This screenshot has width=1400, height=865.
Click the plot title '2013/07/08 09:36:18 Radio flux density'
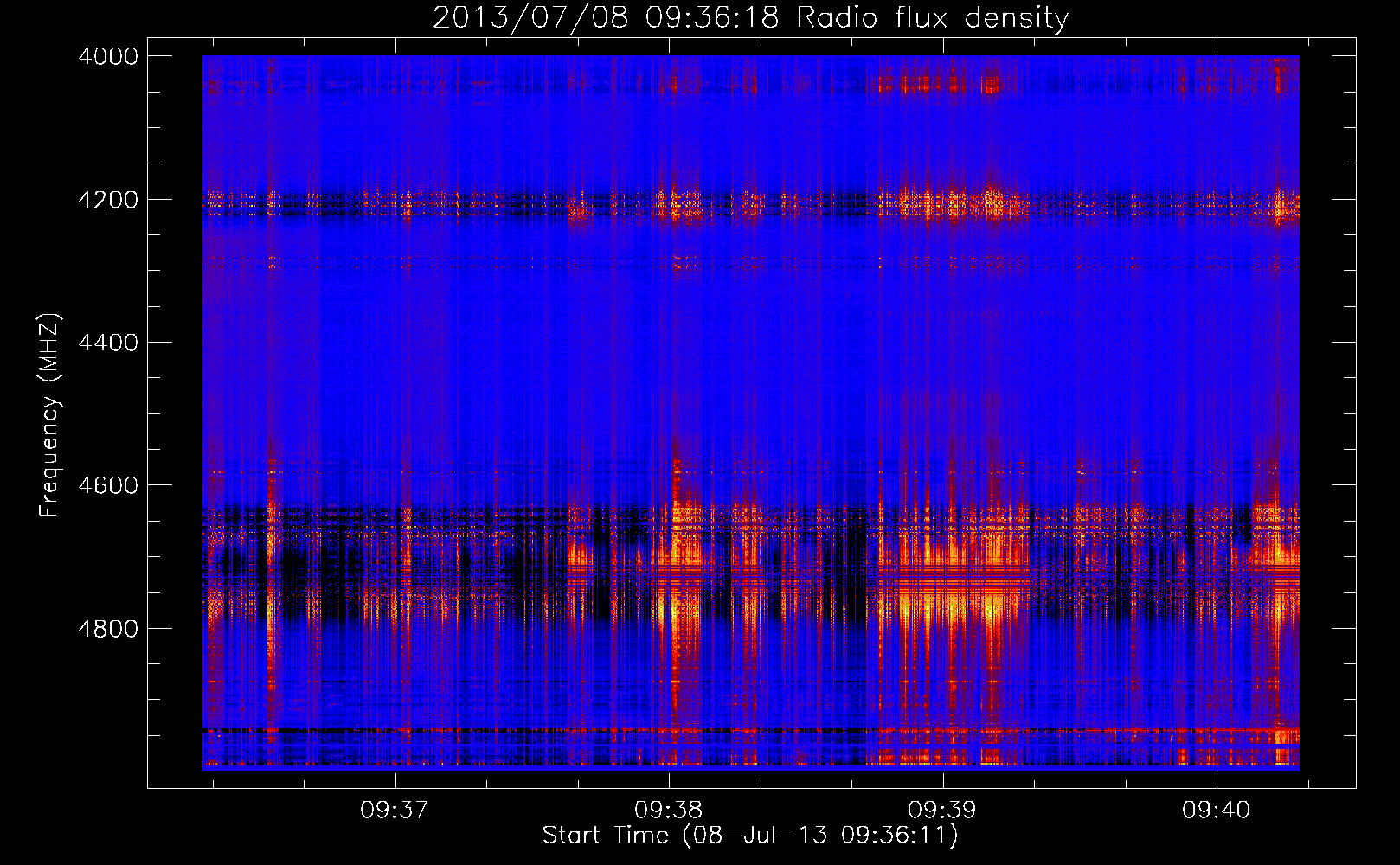point(750,17)
